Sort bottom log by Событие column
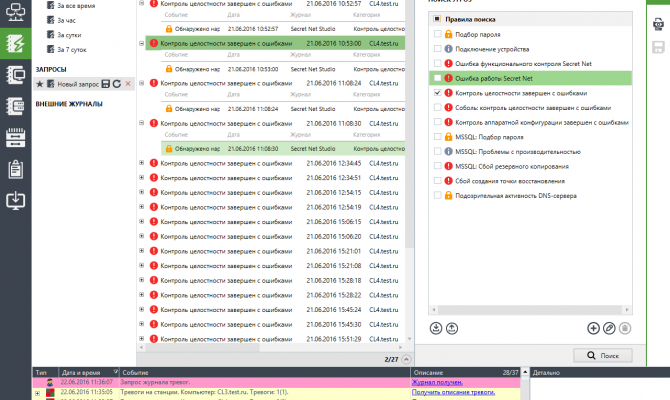Screen dimensions: 670x400 click(264, 372)
